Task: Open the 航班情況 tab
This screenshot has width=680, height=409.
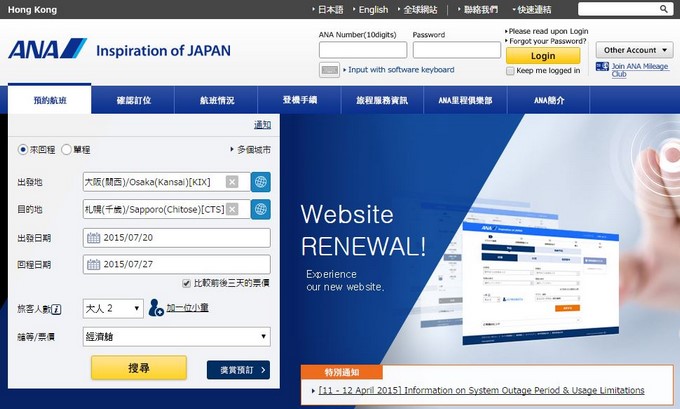Action: point(216,100)
